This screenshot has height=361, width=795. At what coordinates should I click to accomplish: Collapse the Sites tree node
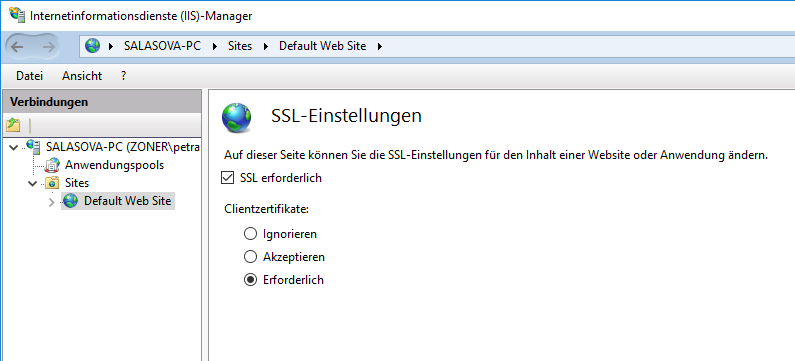pos(32,183)
